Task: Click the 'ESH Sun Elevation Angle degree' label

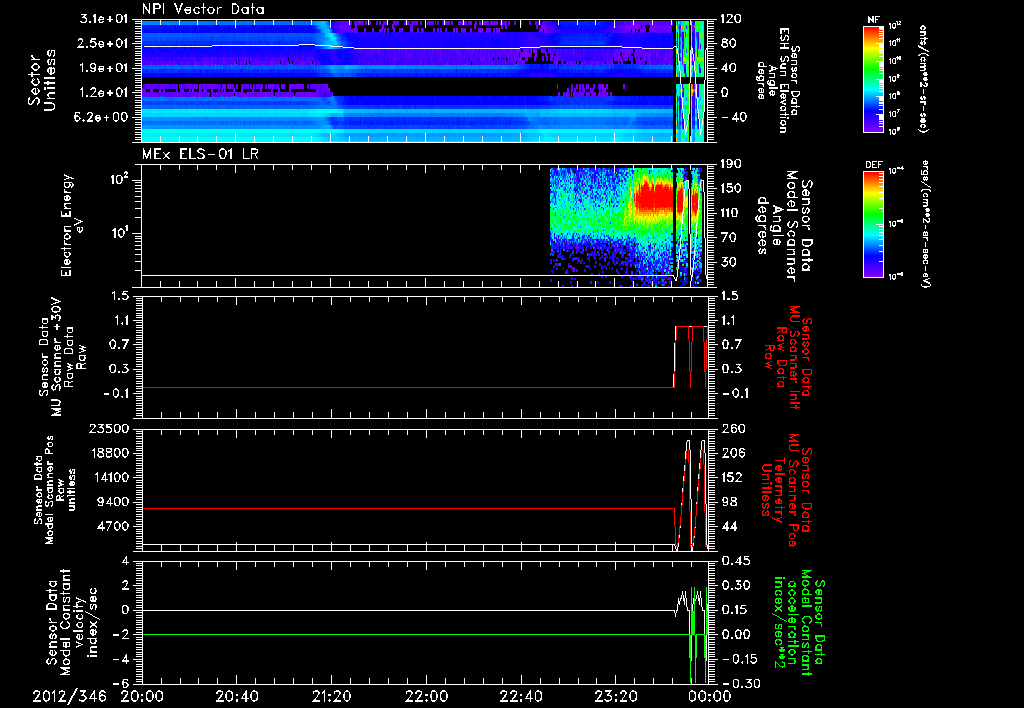Action: click(777, 80)
